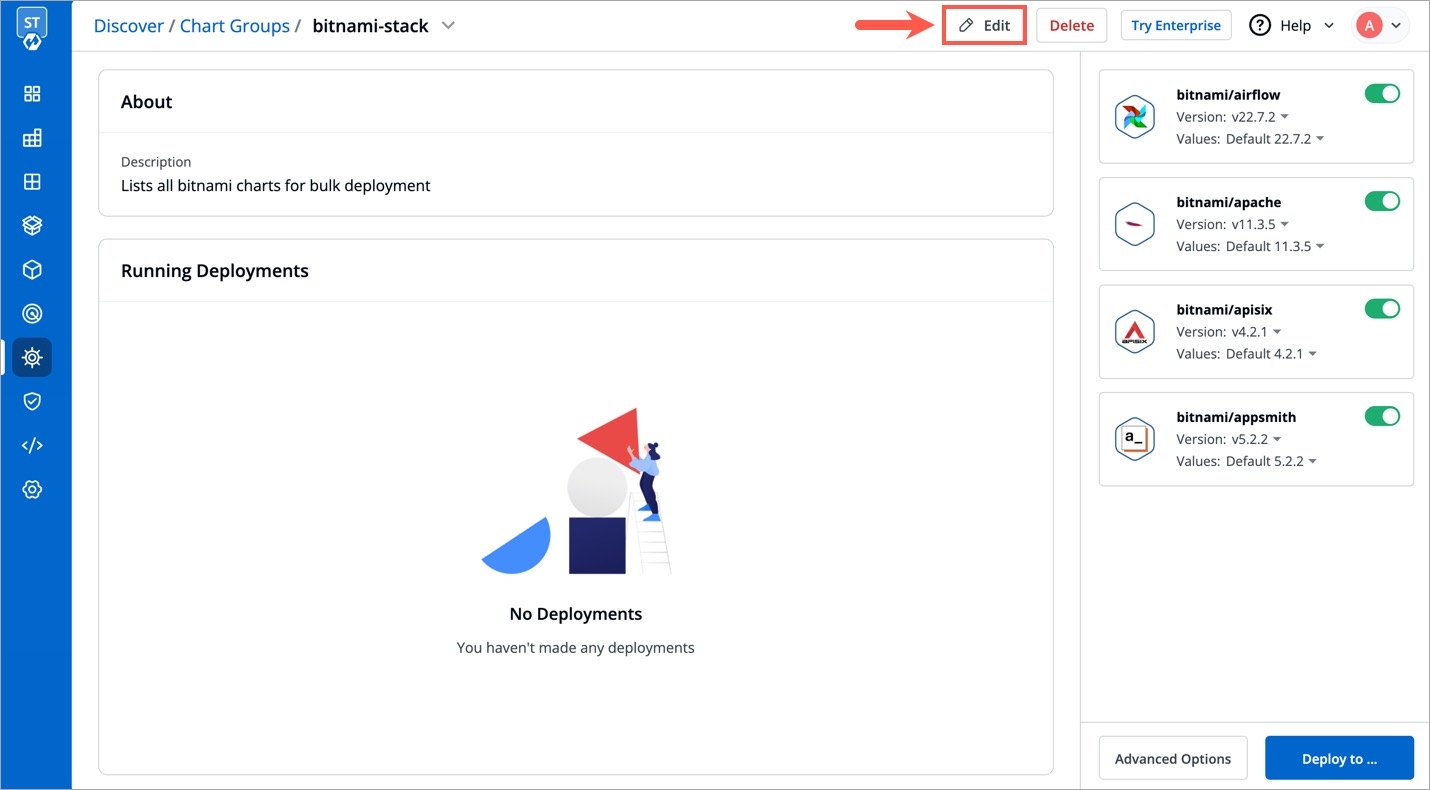
Task: Click the Help question mark icon
Action: coord(1260,26)
